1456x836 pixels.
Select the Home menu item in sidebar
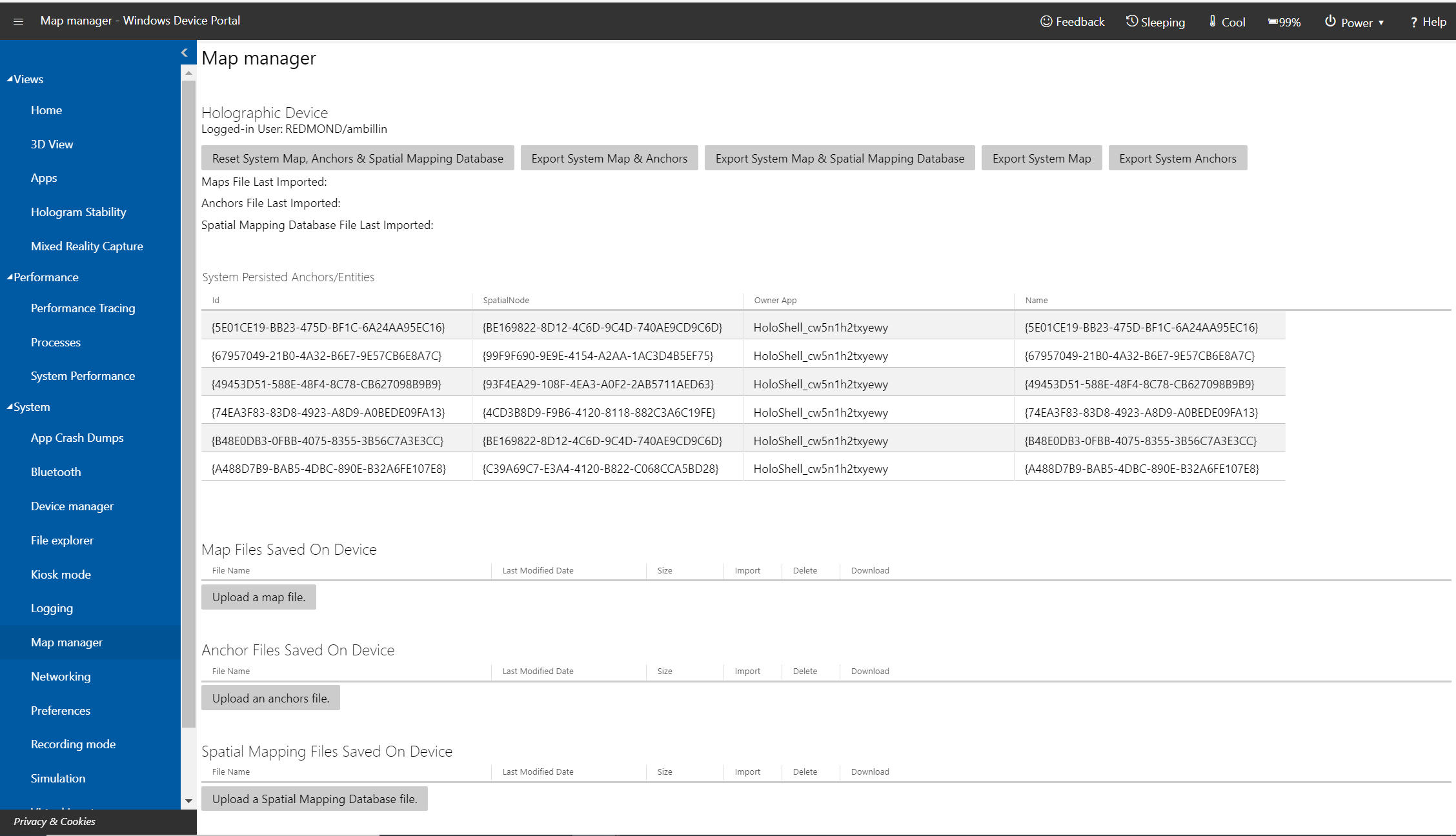(45, 110)
